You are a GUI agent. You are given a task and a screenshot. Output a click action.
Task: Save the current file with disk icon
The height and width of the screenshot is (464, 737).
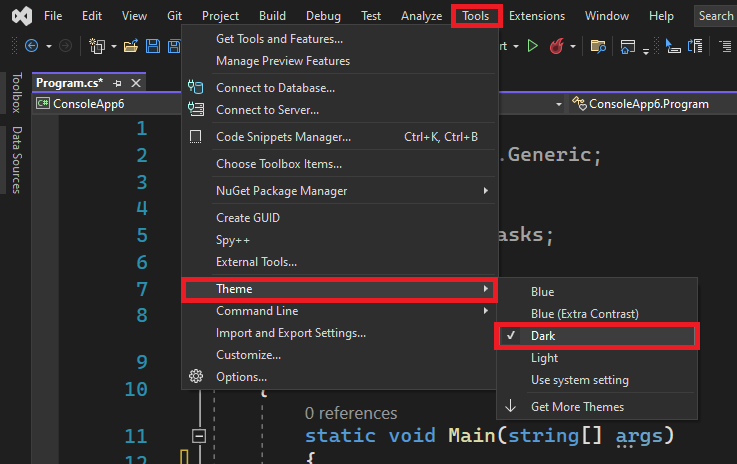point(153,46)
